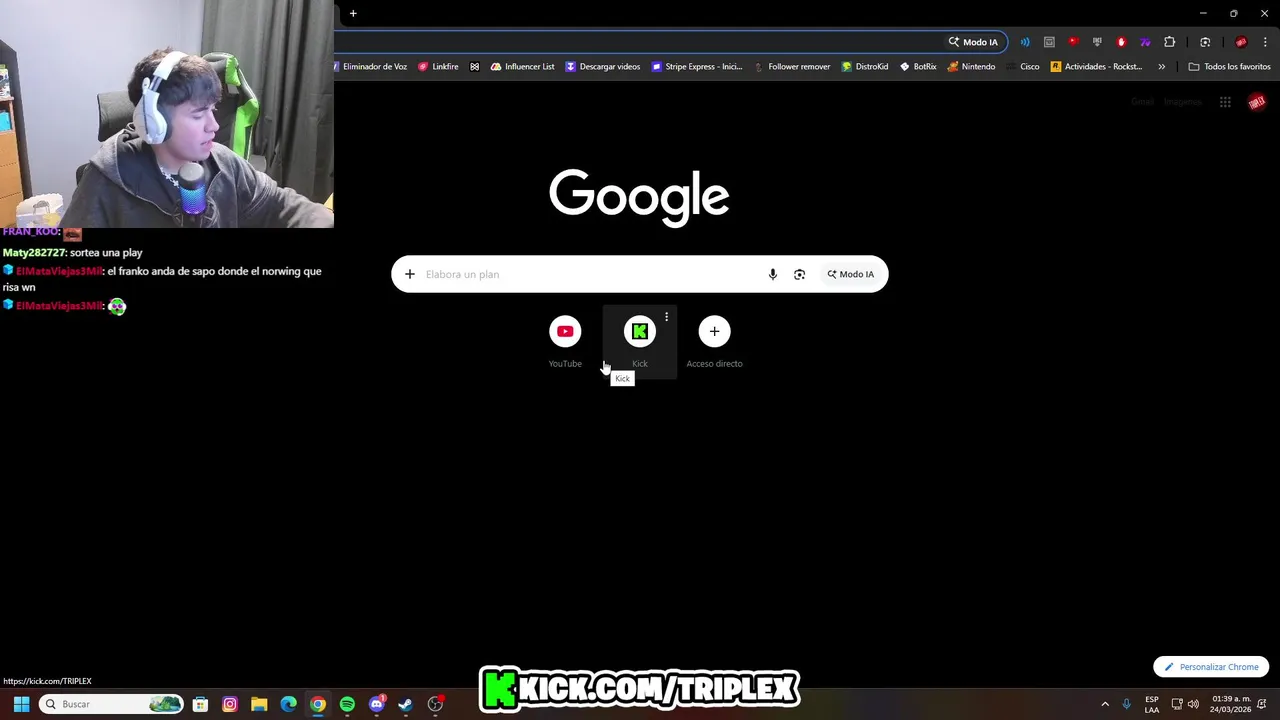Start a voice search with the microphone
This screenshot has height=720, width=1280.
click(772, 274)
